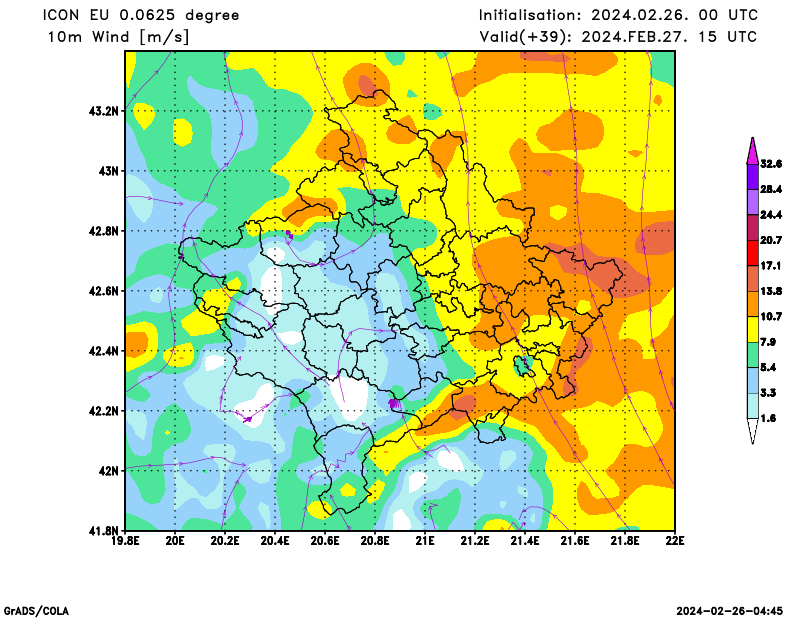Click the 22E longitude label

675,541
